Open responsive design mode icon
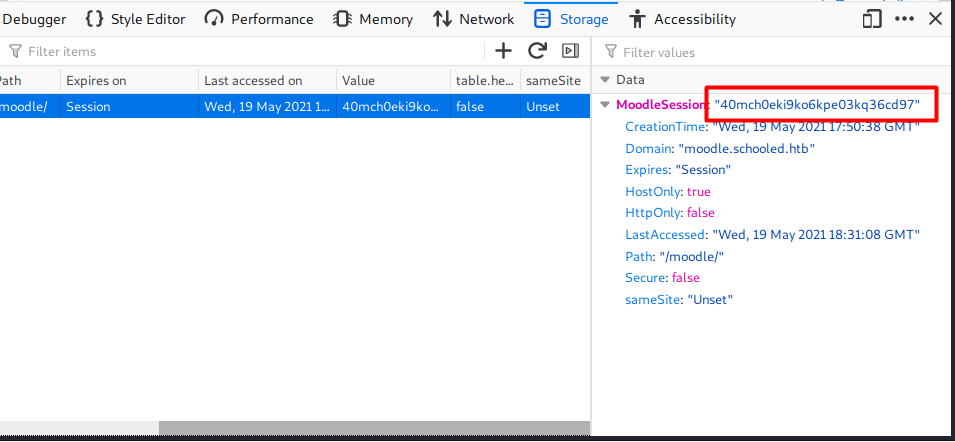The height and width of the screenshot is (442, 955). [872, 19]
